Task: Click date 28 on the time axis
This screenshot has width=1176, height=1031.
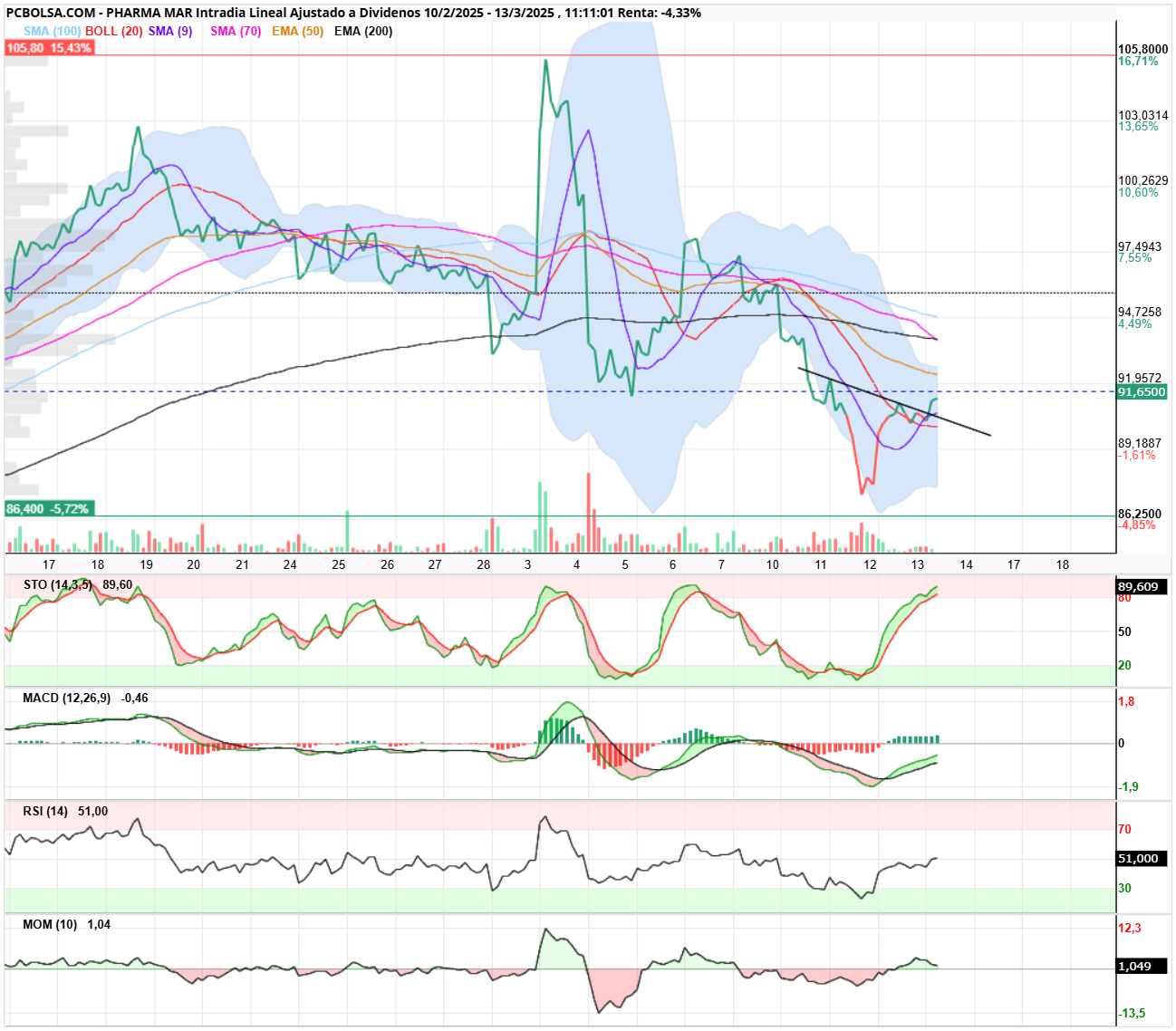Action: (x=484, y=564)
